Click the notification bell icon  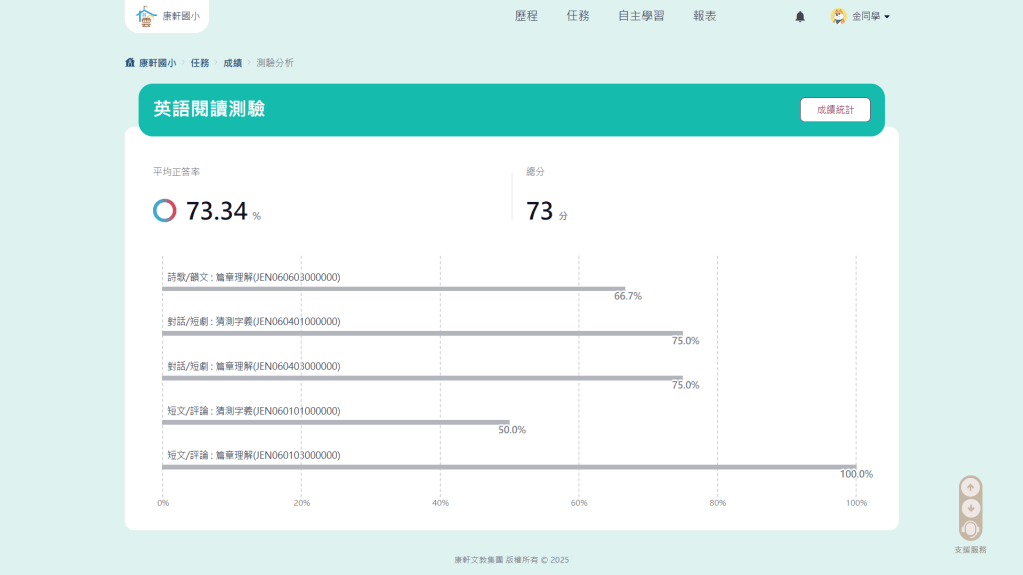tap(800, 17)
